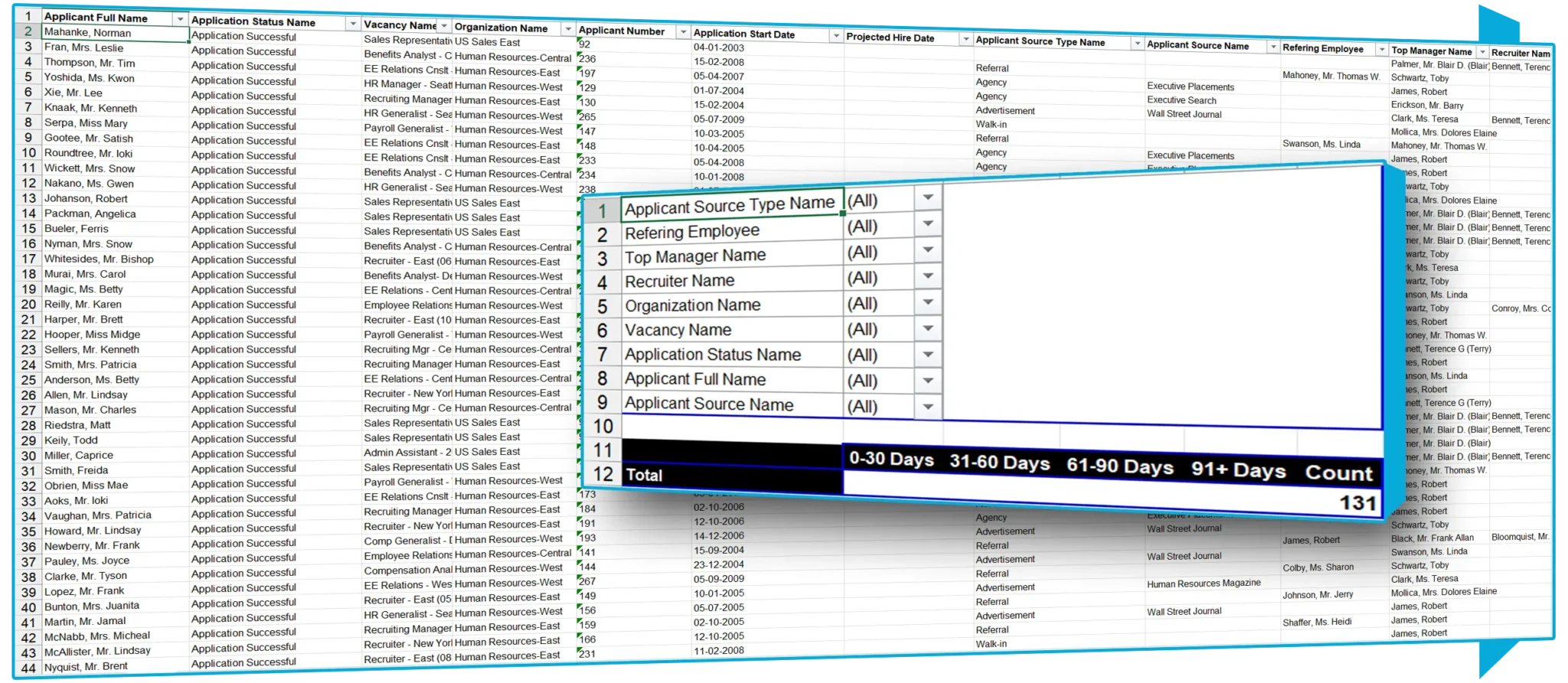
Task: Expand the pivot Recruiter Name (All) dropdown
Action: [928, 276]
